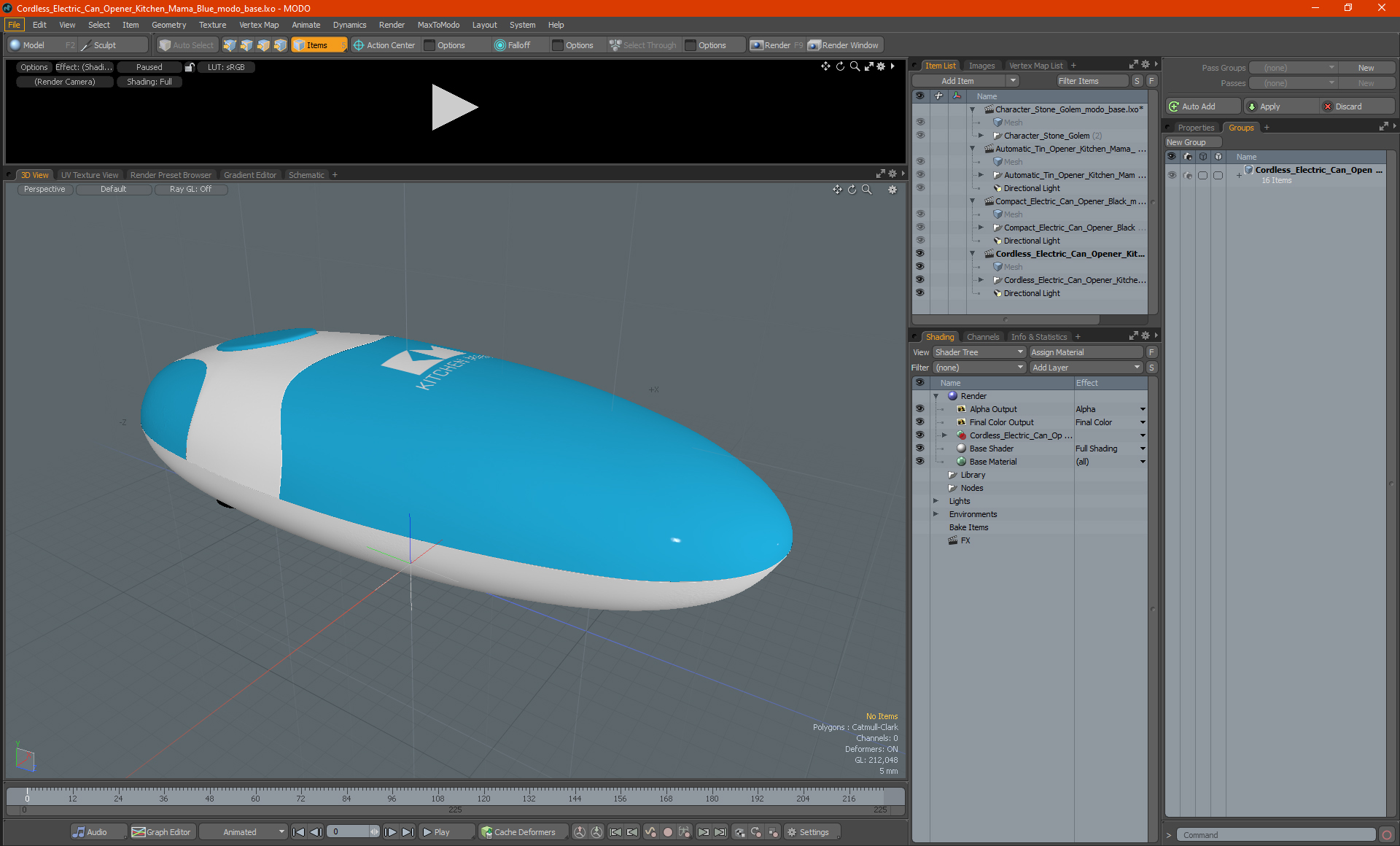Toggle Alpha Output visibility eye
1400x846 pixels.
(x=920, y=409)
